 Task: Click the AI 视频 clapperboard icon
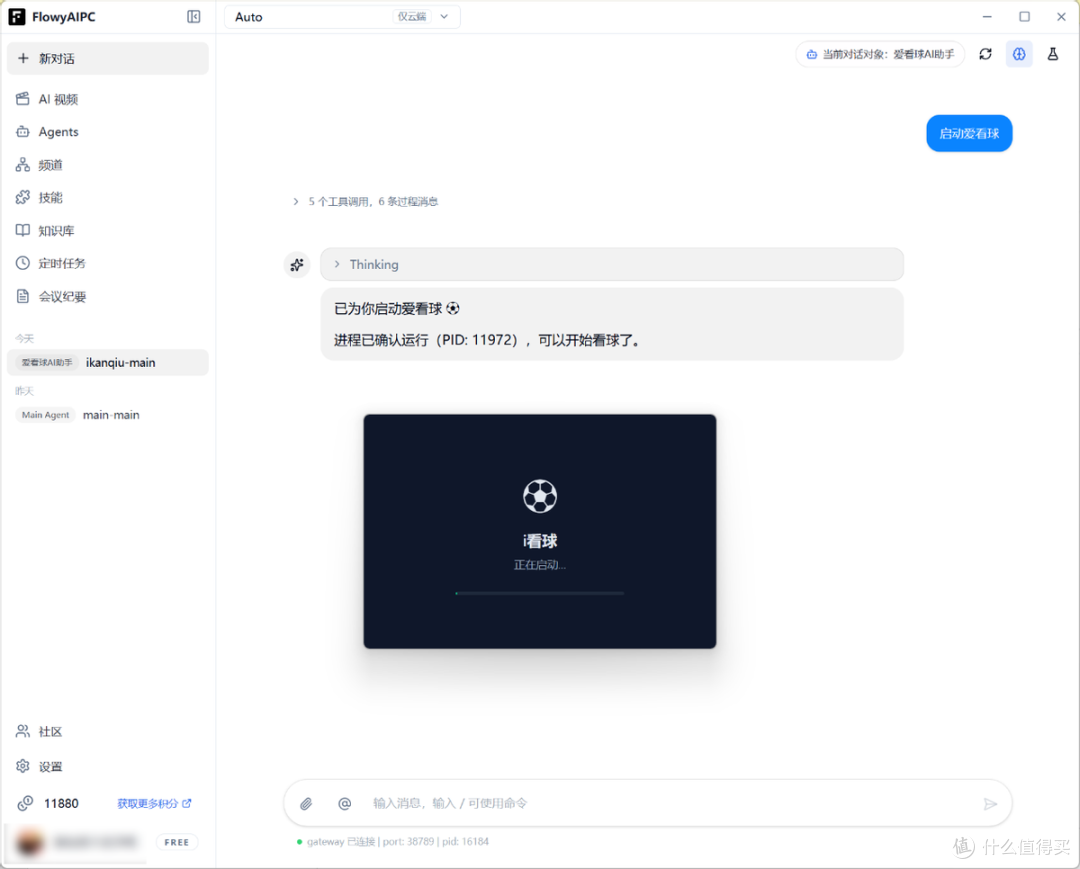(x=23, y=98)
